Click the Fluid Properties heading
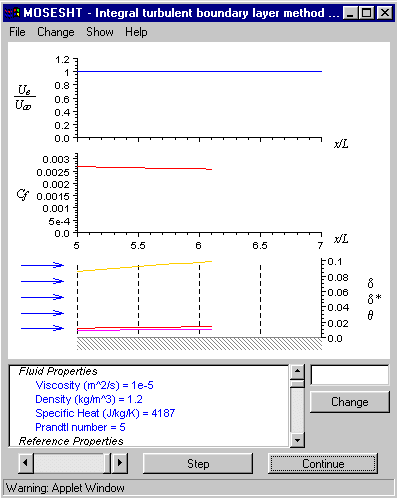This screenshot has width=397, height=498. click(58, 371)
